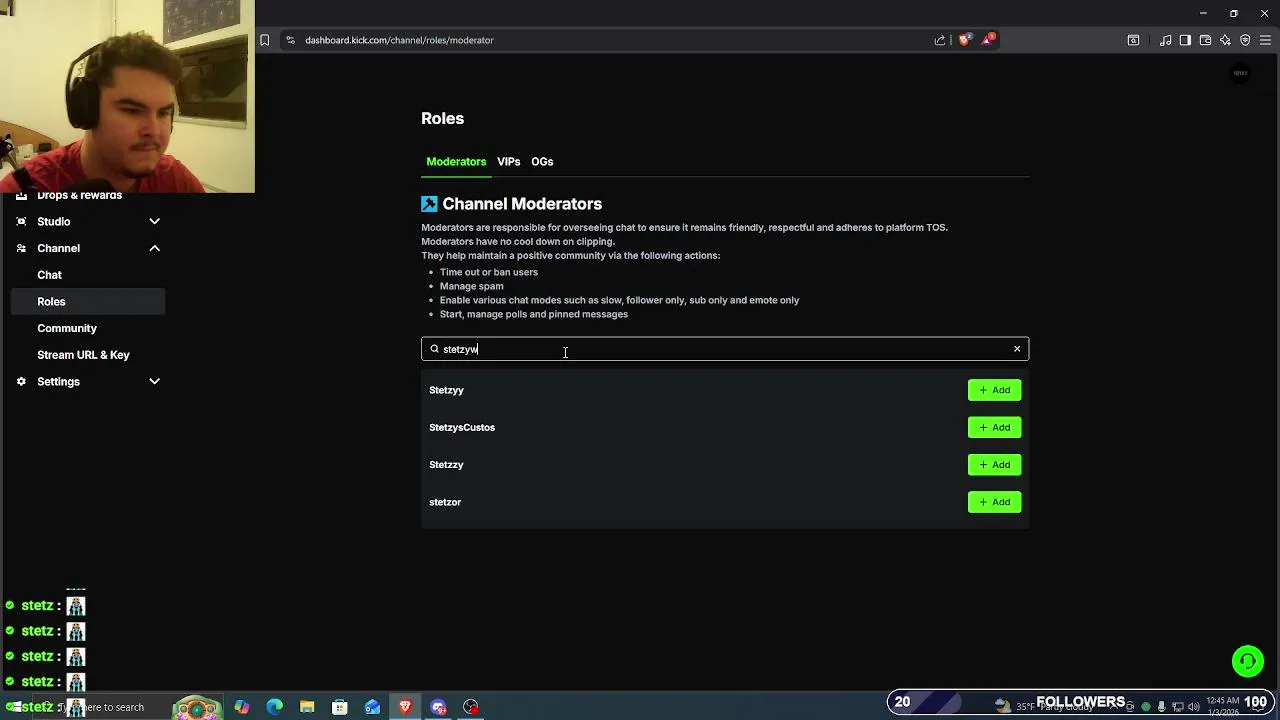
Task: Open the browser hamburger menu
Action: click(1265, 40)
